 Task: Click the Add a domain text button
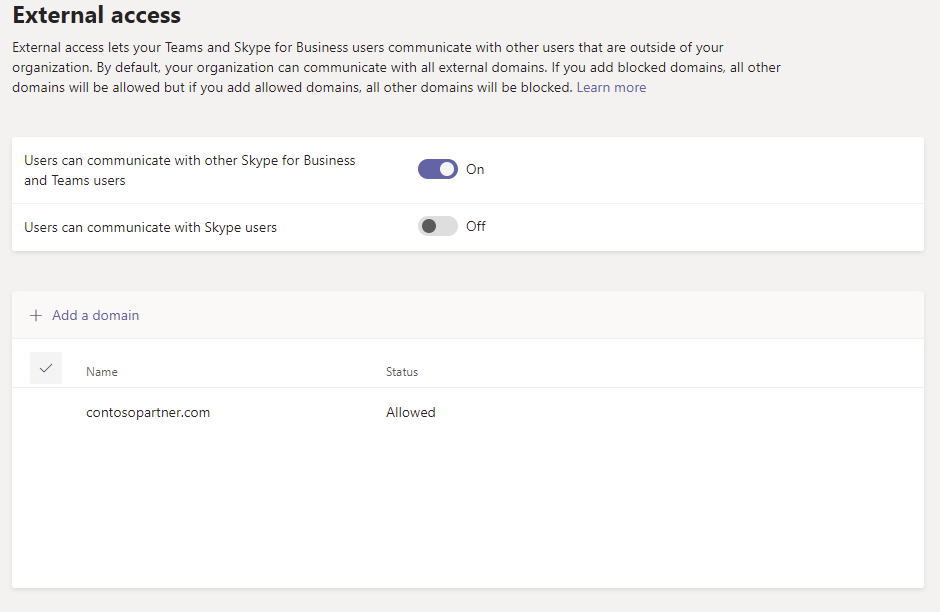95,315
